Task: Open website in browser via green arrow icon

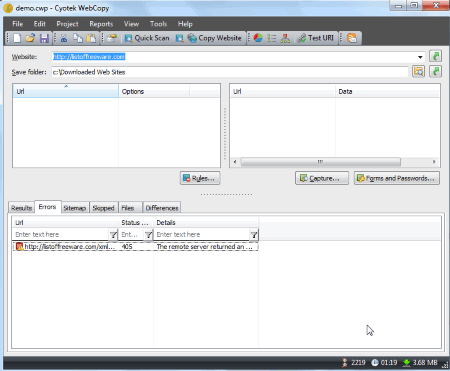Action: click(435, 56)
